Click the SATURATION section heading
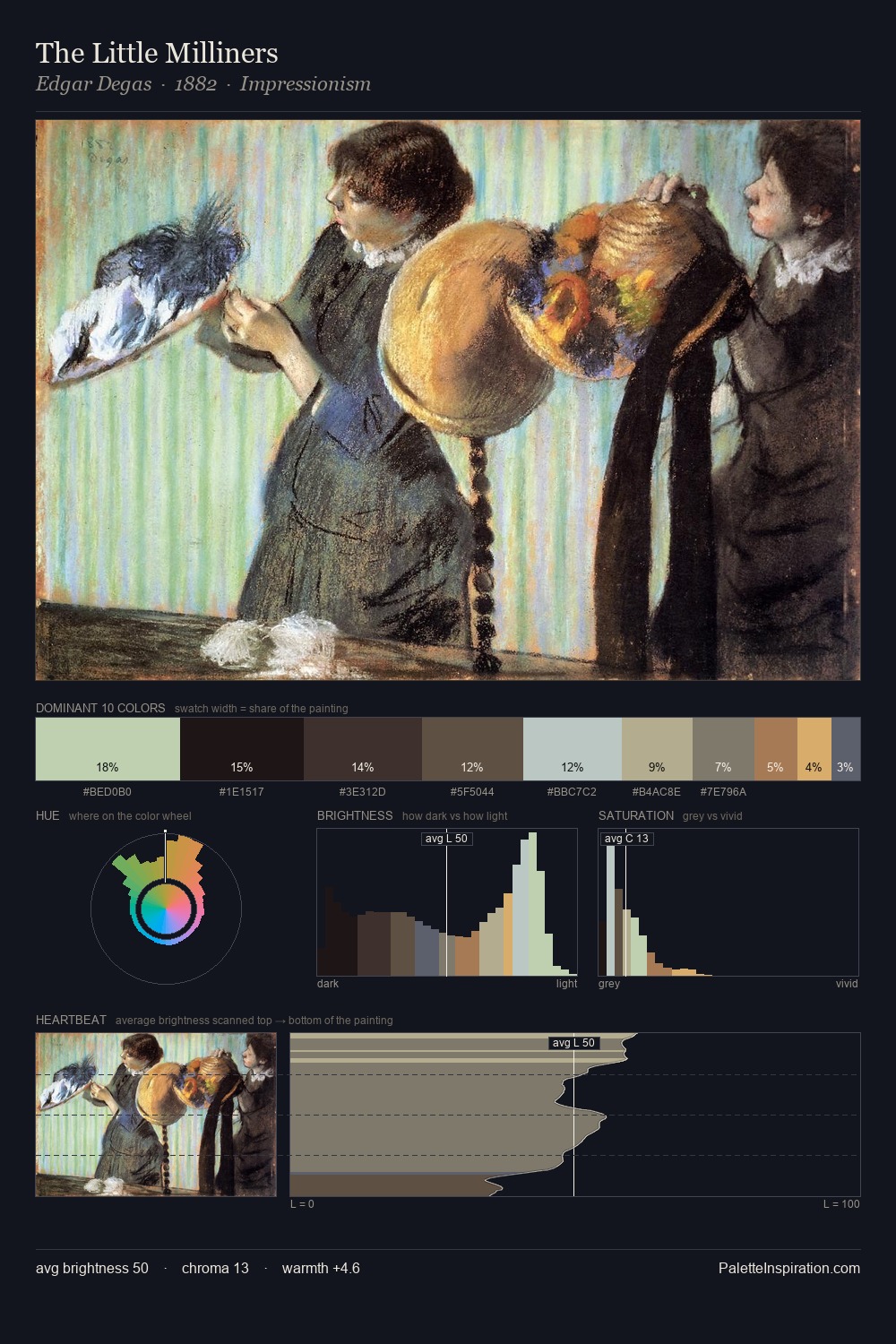 [x=636, y=815]
